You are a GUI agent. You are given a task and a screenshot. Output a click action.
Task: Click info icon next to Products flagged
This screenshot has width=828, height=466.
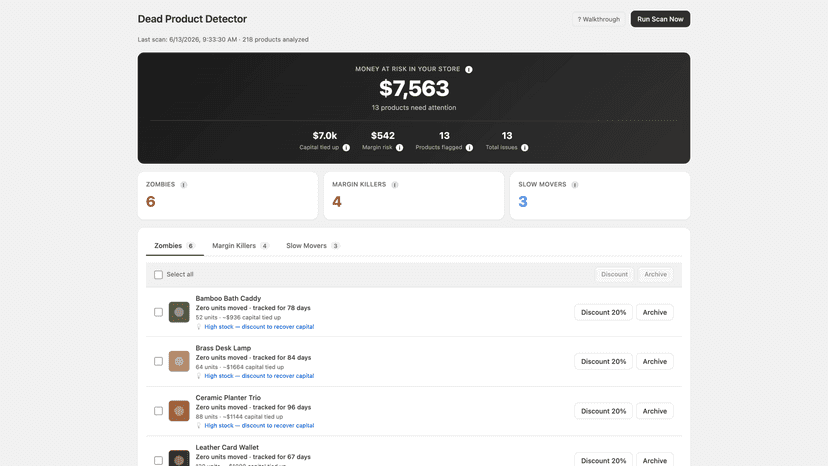coord(469,148)
